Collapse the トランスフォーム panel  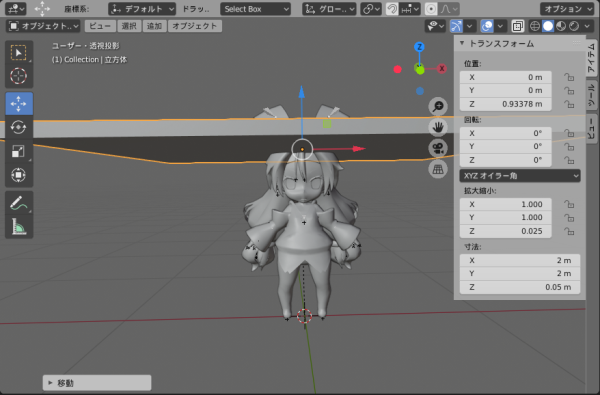462,43
